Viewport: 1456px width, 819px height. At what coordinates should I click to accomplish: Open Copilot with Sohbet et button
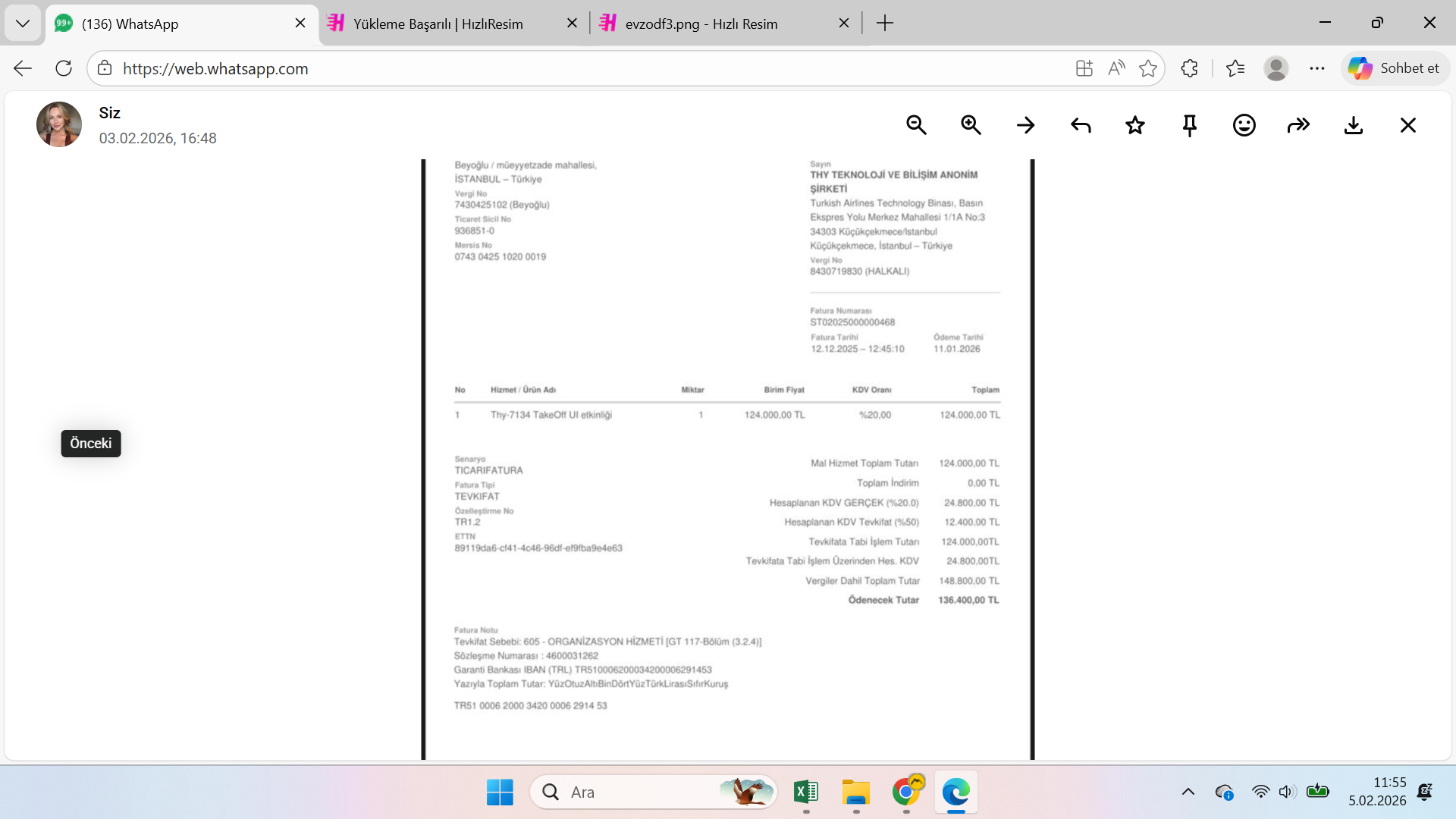pos(1395,68)
